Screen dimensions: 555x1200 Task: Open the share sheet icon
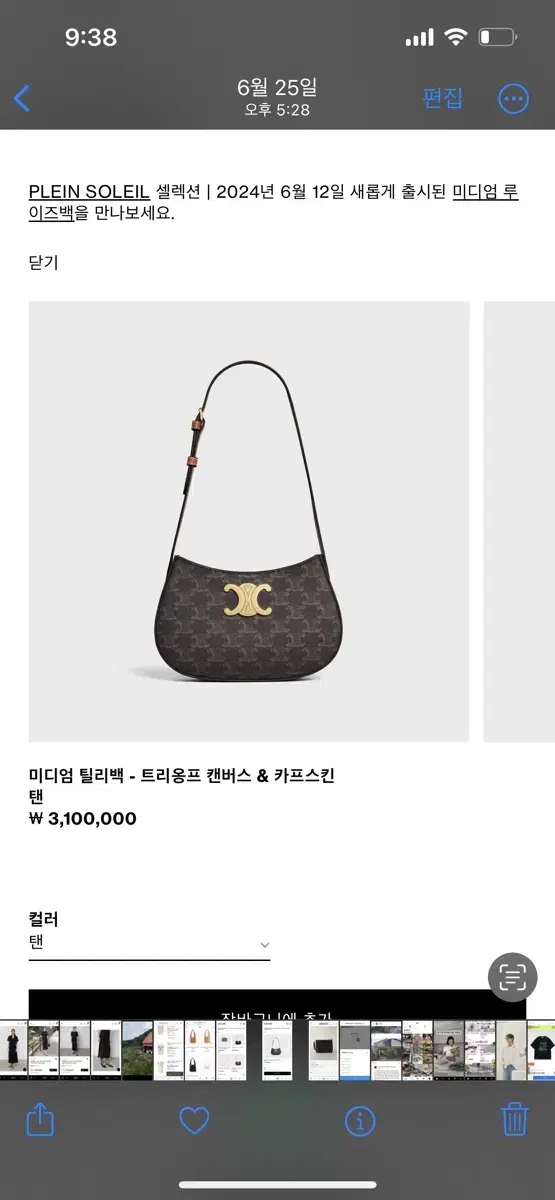pos(40,1118)
